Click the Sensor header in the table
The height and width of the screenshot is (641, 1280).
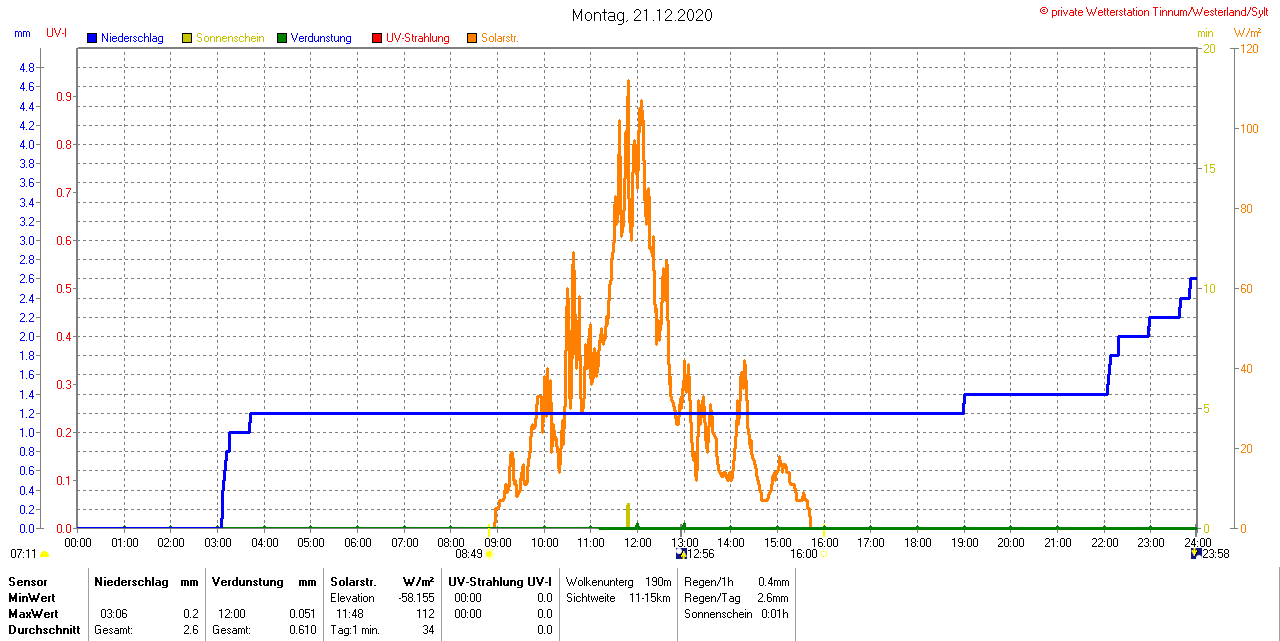pyautogui.click(x=27, y=581)
